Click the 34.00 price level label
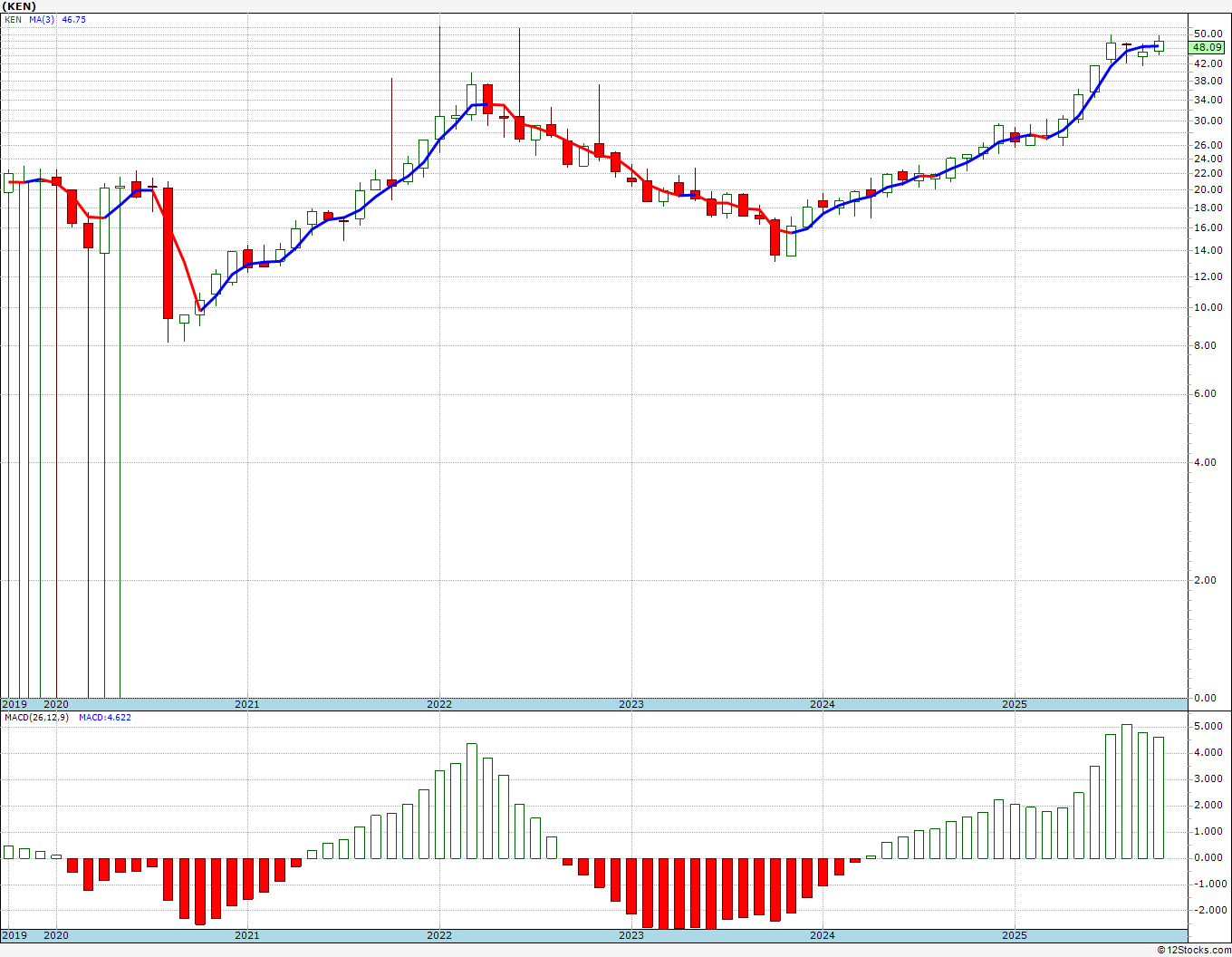 click(x=1208, y=100)
